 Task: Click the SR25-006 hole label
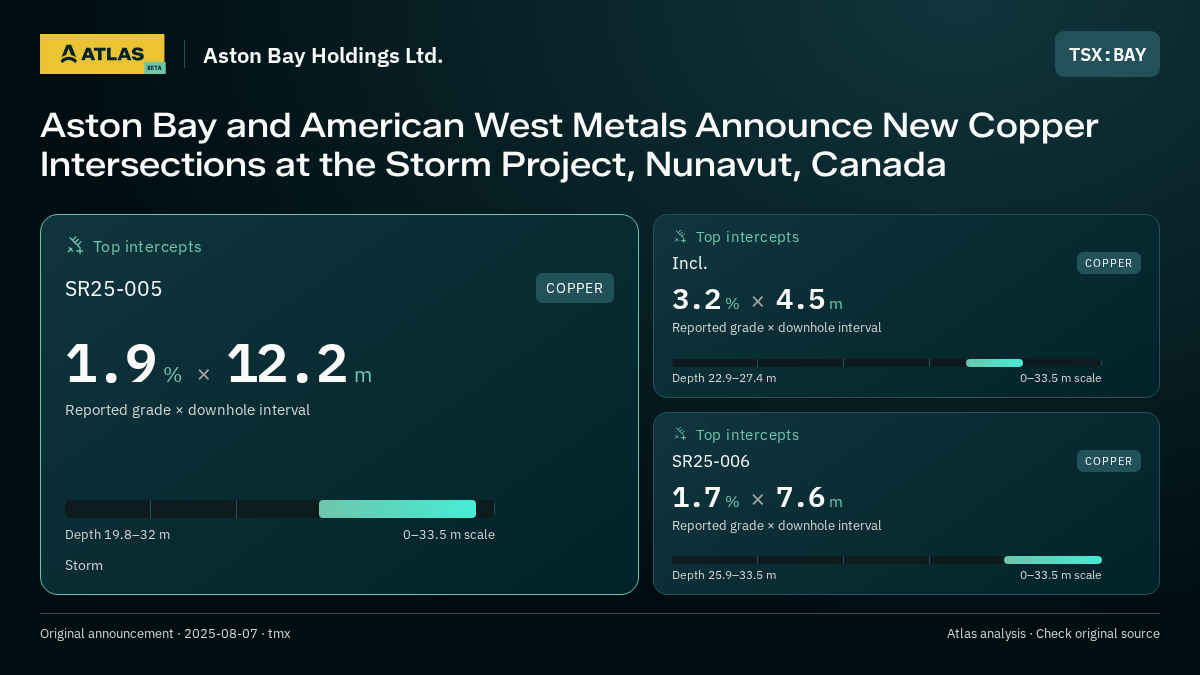[711, 461]
